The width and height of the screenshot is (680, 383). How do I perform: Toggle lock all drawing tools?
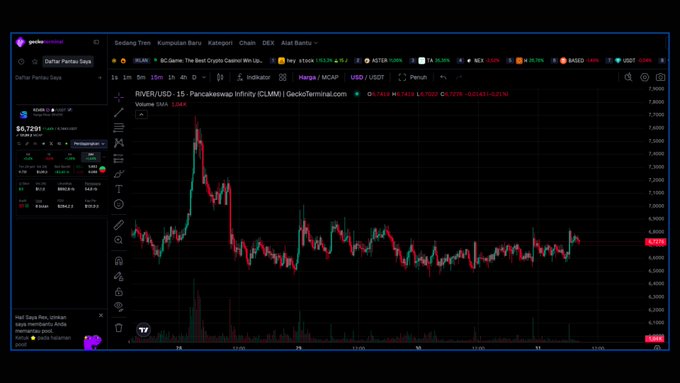click(118, 291)
